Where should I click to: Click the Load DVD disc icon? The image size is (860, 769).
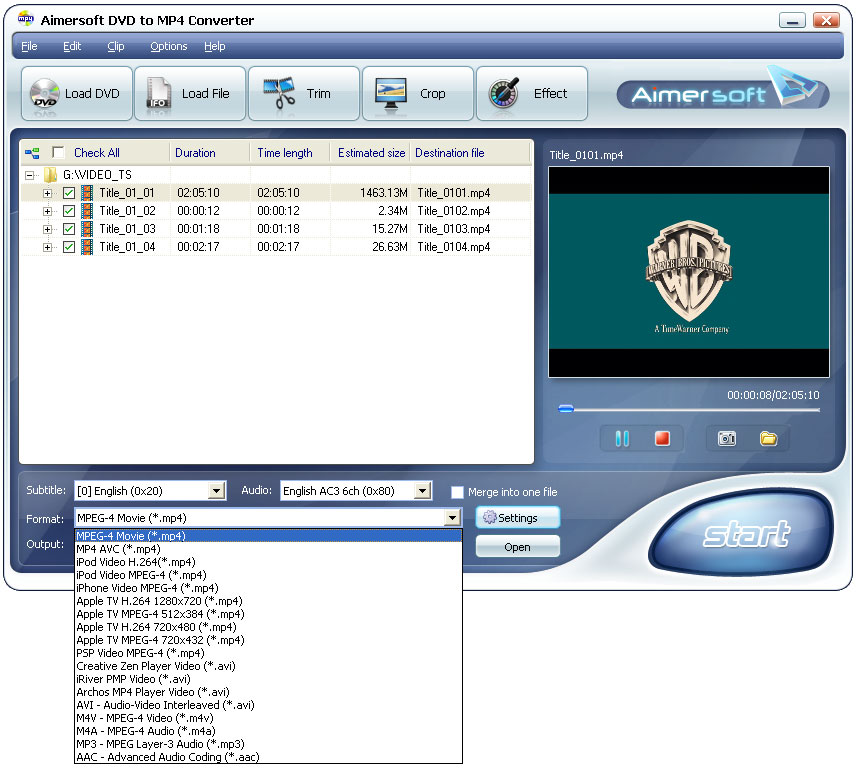click(44, 93)
